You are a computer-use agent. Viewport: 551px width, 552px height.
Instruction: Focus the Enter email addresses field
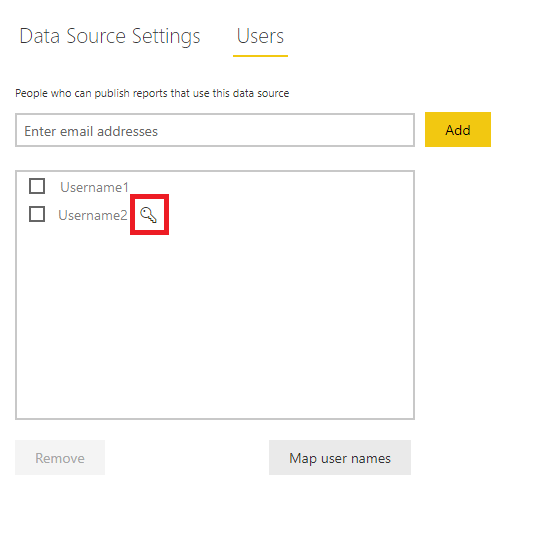point(215,130)
